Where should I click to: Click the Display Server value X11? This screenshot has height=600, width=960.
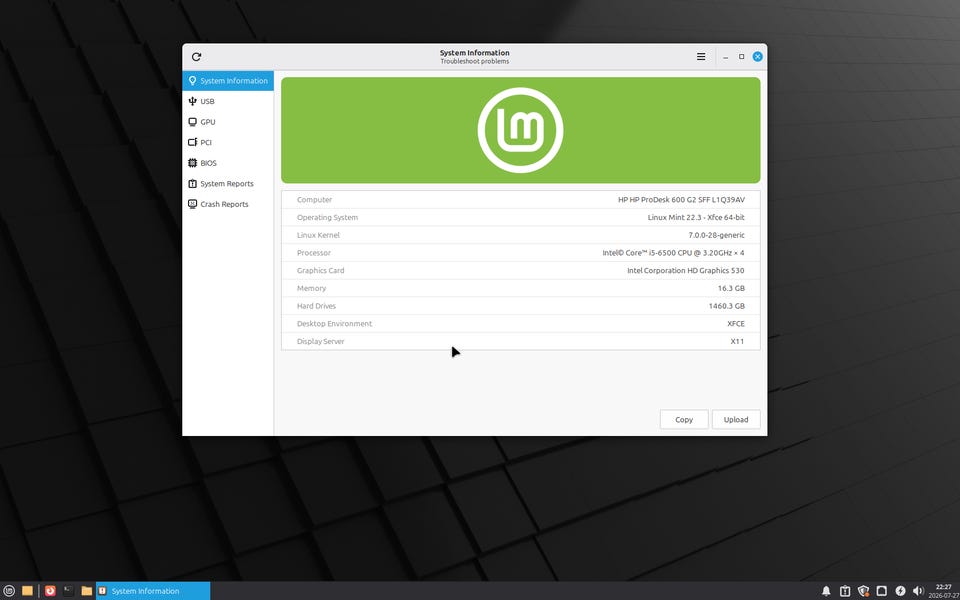(x=737, y=342)
